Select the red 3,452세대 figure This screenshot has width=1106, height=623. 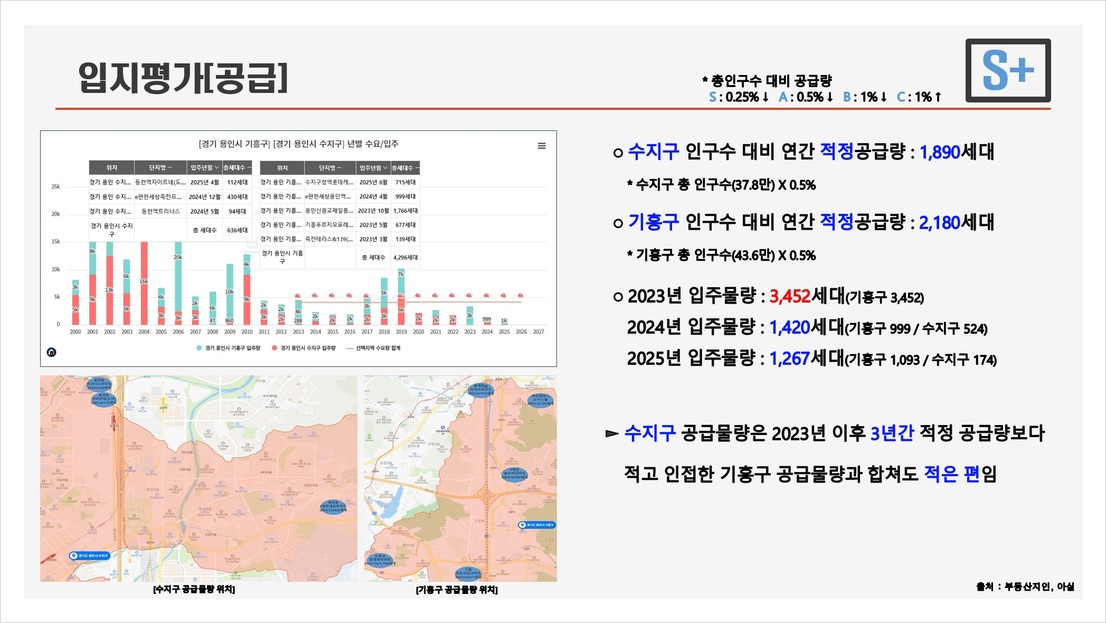(x=807, y=296)
